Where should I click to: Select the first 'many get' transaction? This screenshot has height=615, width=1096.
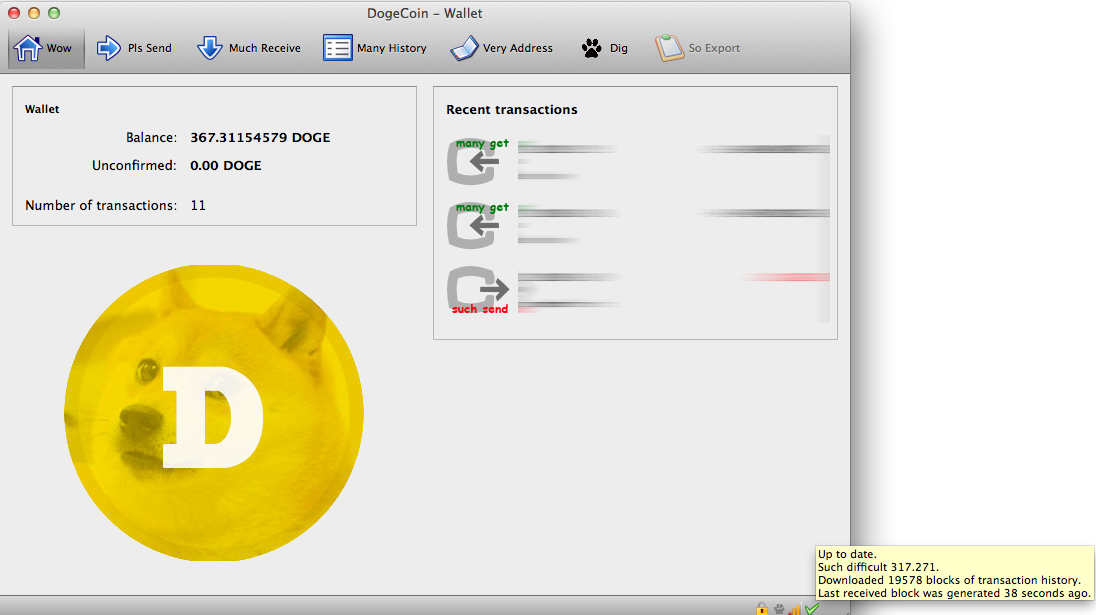tap(638, 161)
